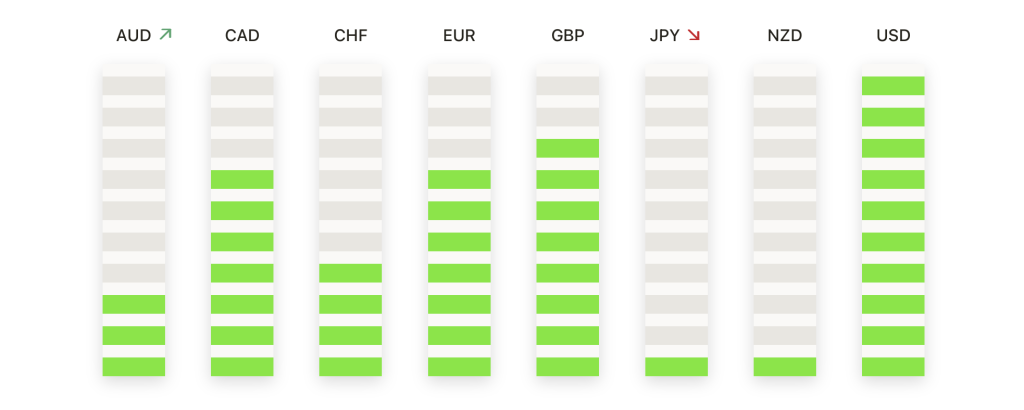
Task: Click the highest green segment in CAD meter
Action: tap(242, 180)
